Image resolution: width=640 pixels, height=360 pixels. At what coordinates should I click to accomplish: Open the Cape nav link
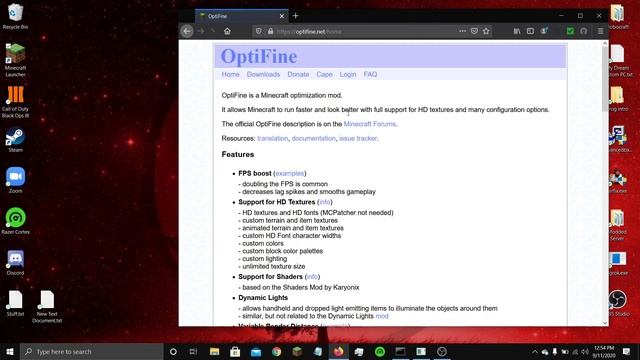324,74
